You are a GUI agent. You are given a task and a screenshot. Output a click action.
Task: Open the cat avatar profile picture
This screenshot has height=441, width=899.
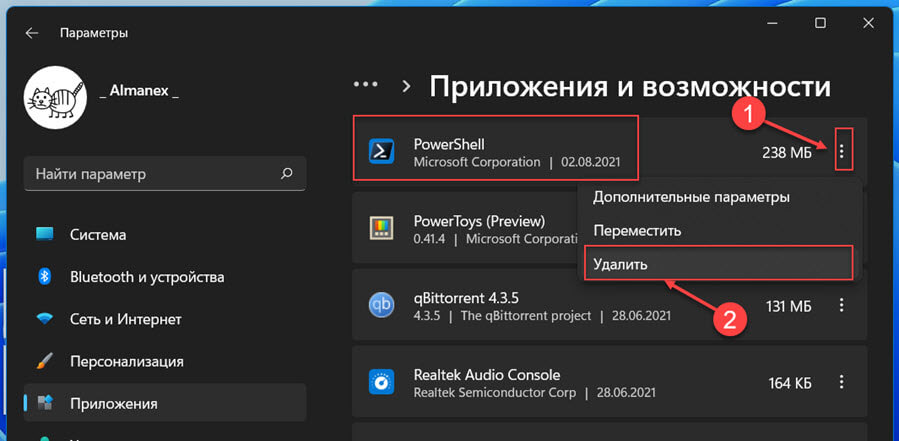(x=55, y=97)
